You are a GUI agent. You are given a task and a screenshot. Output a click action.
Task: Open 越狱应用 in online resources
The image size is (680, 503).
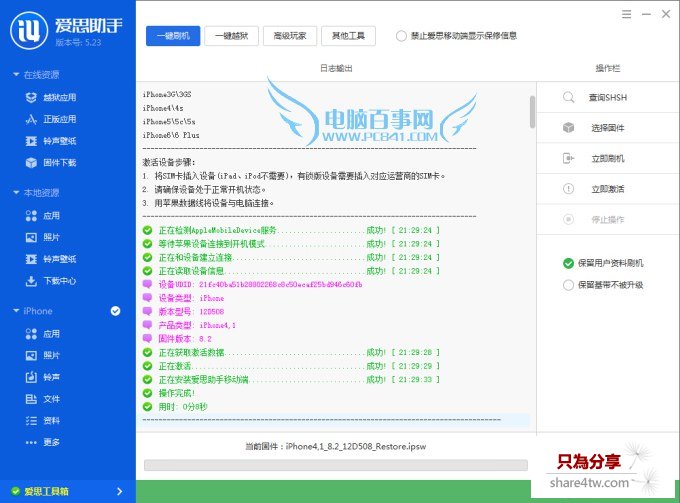[x=51, y=98]
